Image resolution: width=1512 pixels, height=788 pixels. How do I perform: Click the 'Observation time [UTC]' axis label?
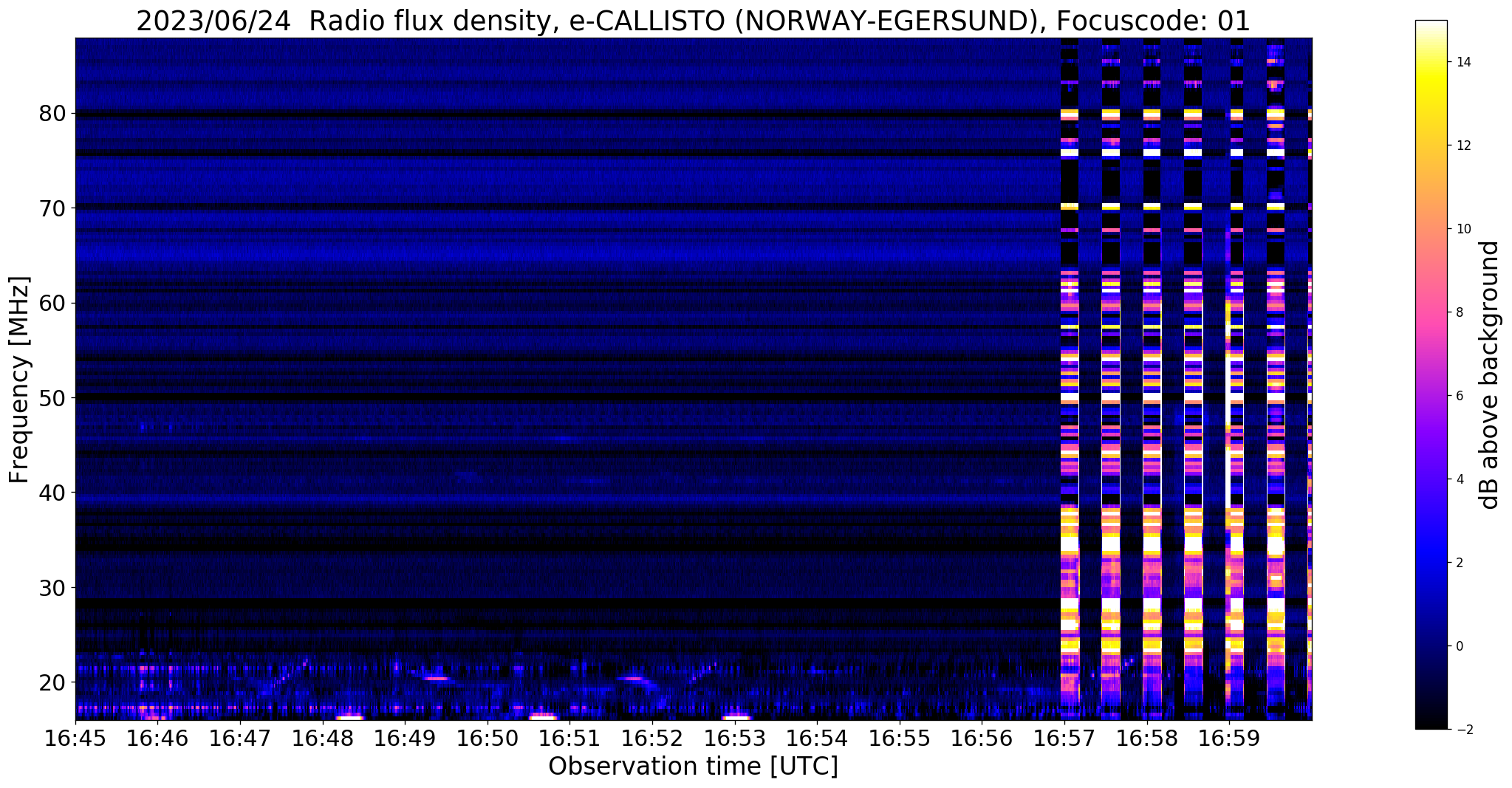[x=693, y=767]
